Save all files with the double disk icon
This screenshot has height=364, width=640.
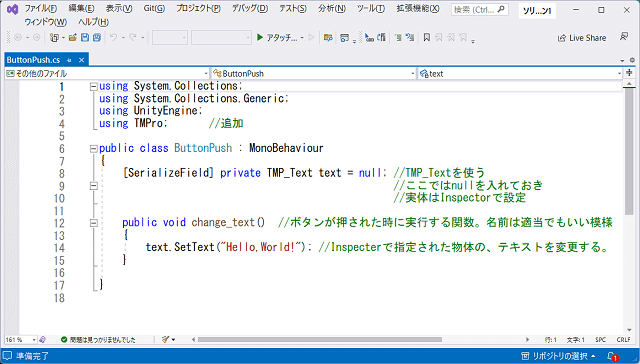click(97, 38)
